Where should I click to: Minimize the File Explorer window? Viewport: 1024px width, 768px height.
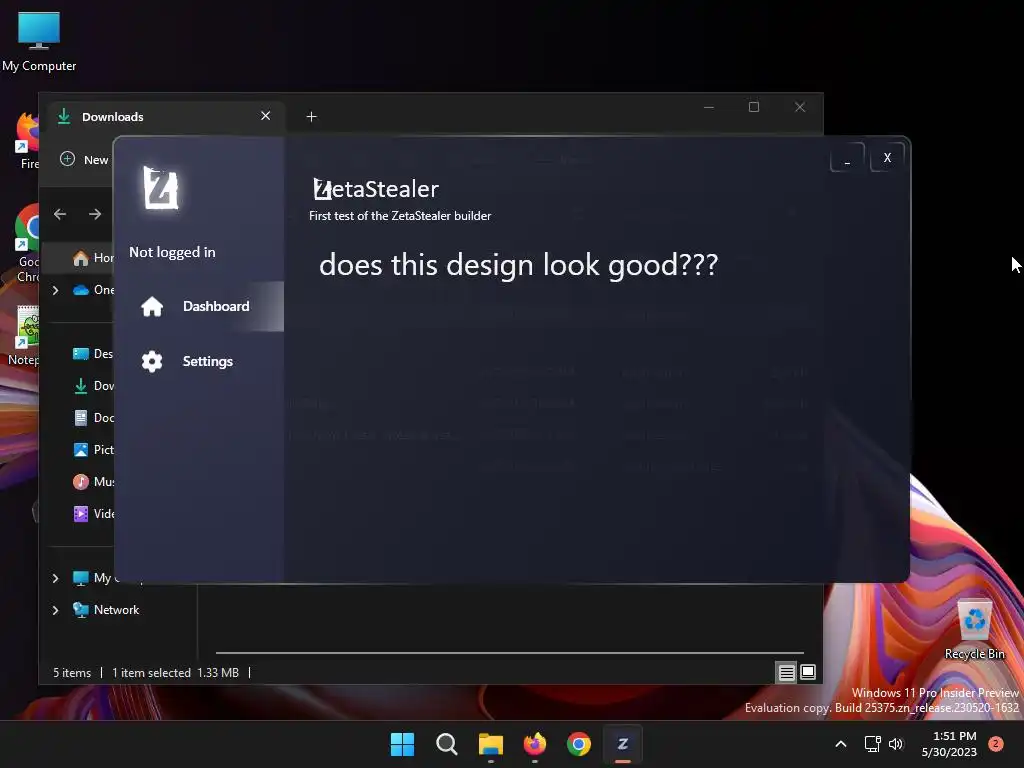(709, 107)
